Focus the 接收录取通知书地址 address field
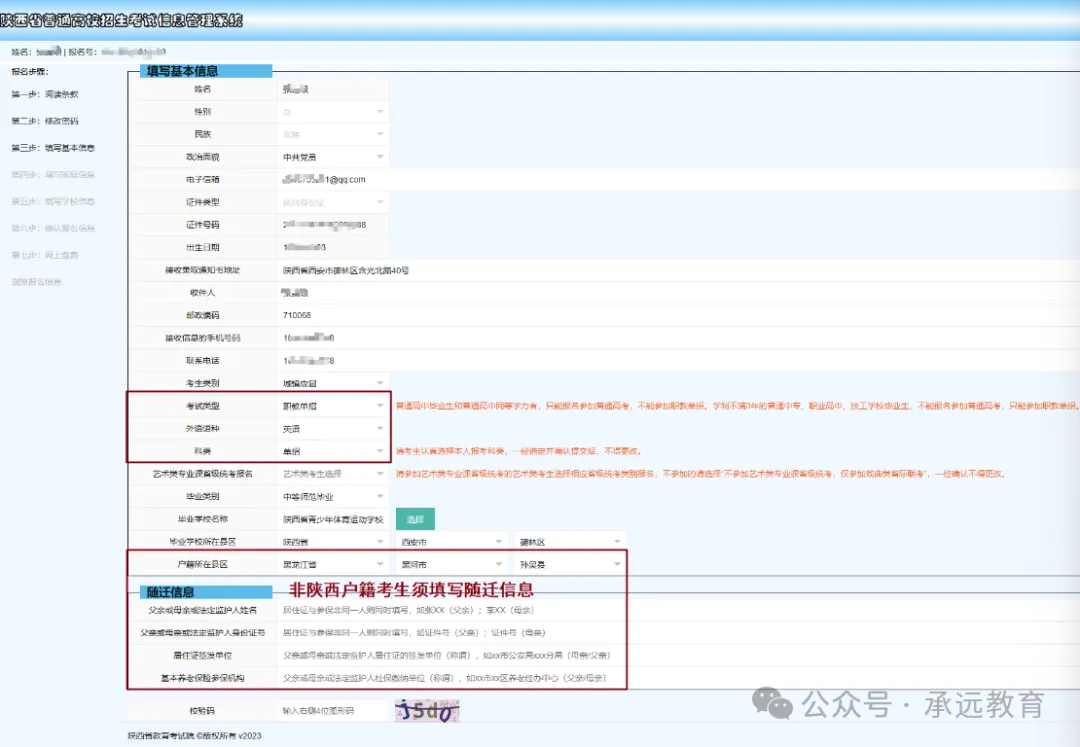1080x747 pixels. [x=678, y=271]
